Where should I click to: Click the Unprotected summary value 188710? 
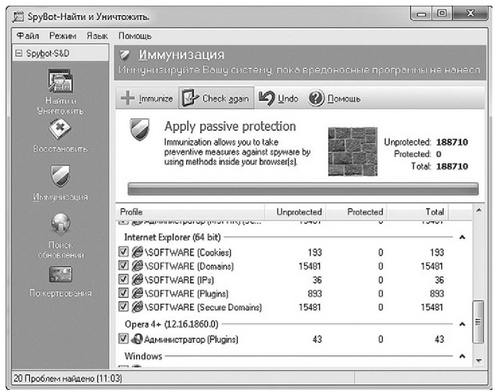pyautogui.click(x=452, y=142)
